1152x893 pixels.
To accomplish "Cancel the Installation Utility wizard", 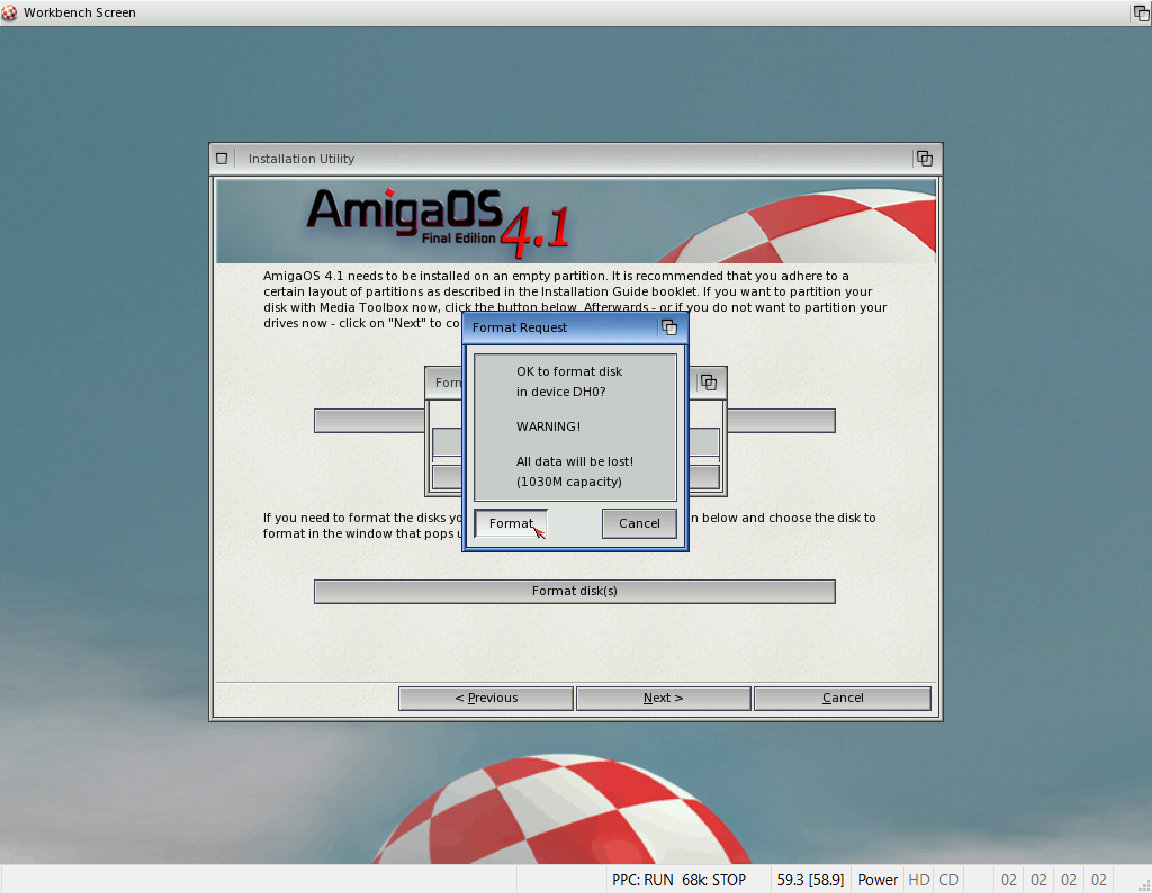I will 843,698.
